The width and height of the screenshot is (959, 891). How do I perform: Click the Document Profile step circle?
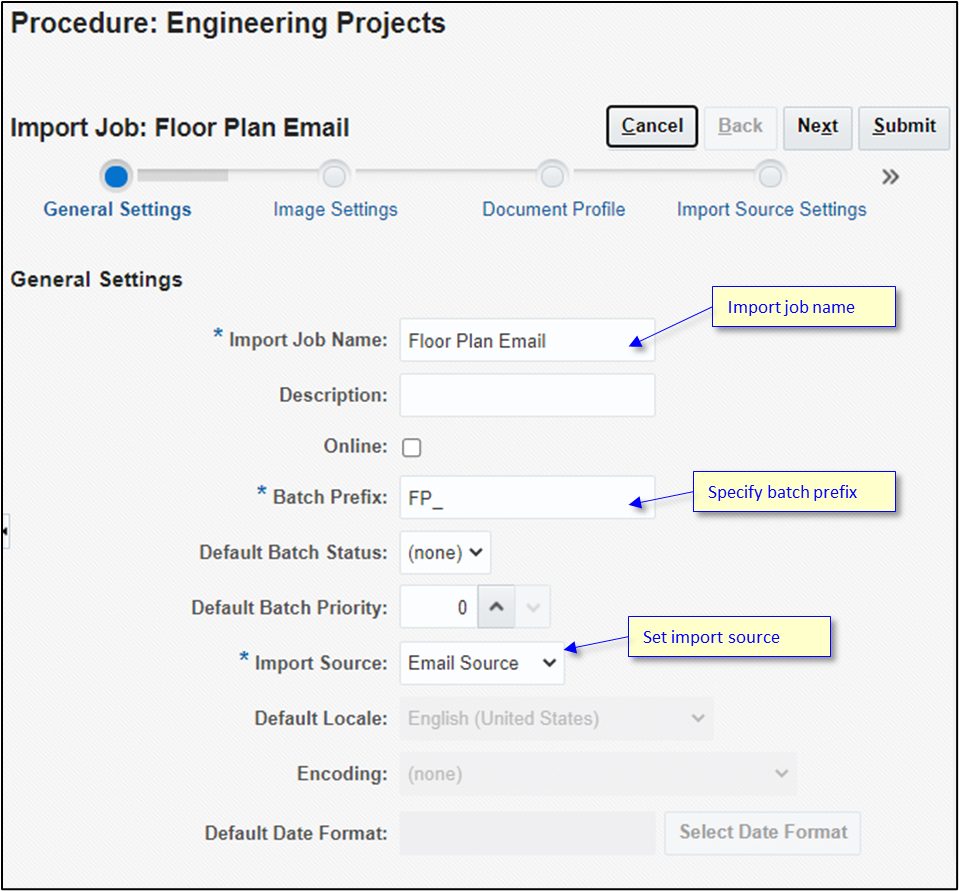[x=553, y=174]
